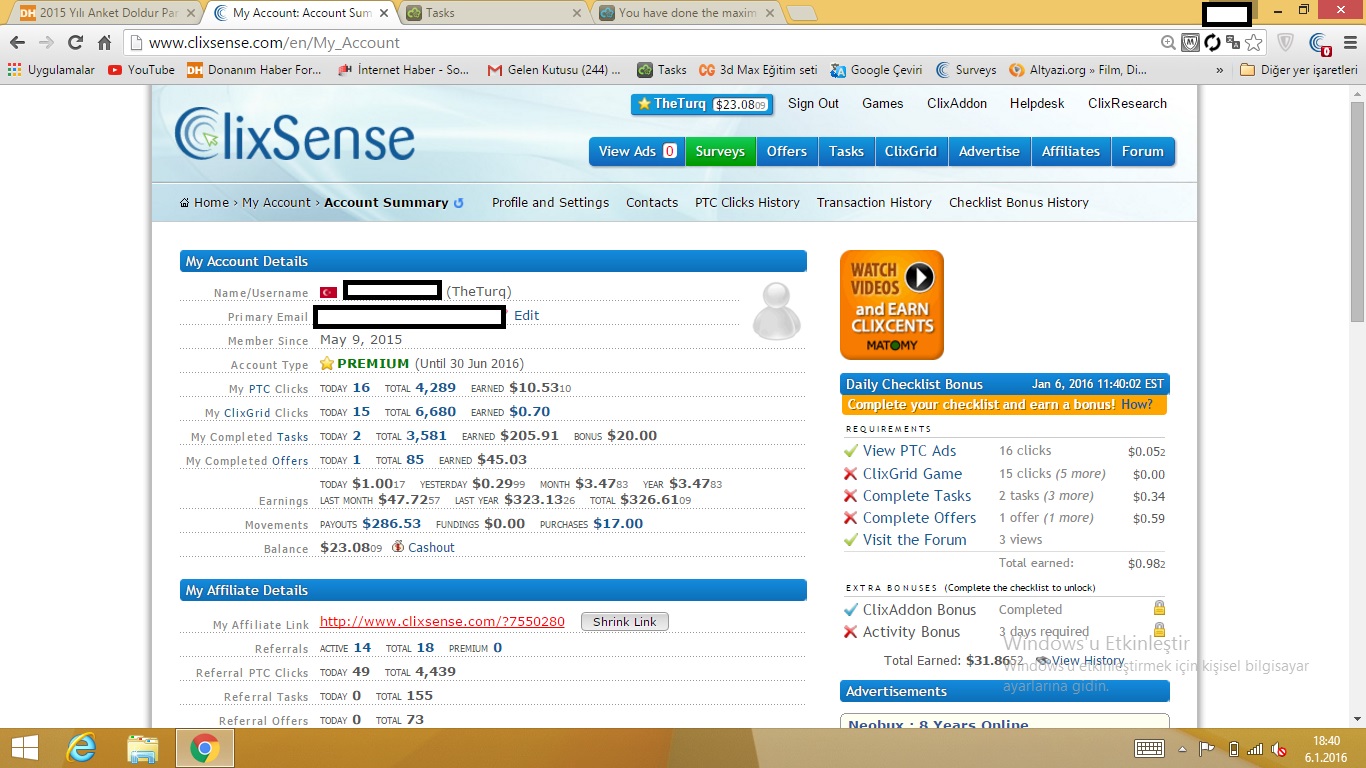This screenshot has width=1366, height=768.
Task: Expand the bookmarks overflow chevron
Action: point(1219,70)
